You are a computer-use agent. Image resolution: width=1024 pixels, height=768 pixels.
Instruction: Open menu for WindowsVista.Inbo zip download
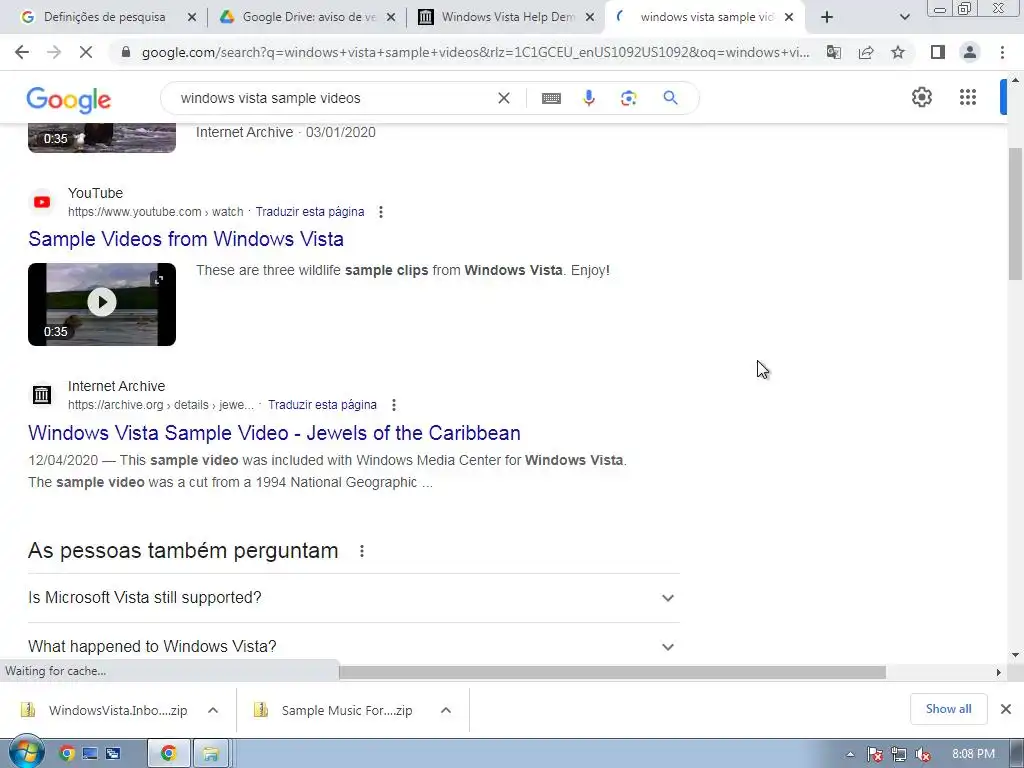pyautogui.click(x=213, y=710)
